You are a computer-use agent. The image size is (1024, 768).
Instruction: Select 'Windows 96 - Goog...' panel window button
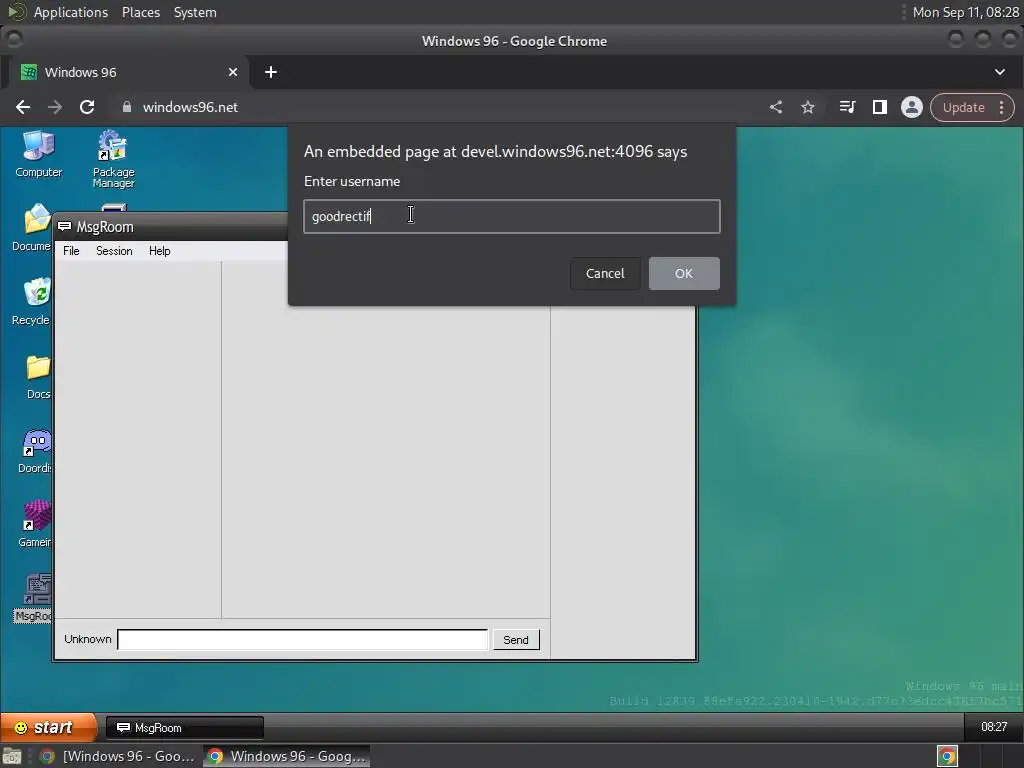286,756
